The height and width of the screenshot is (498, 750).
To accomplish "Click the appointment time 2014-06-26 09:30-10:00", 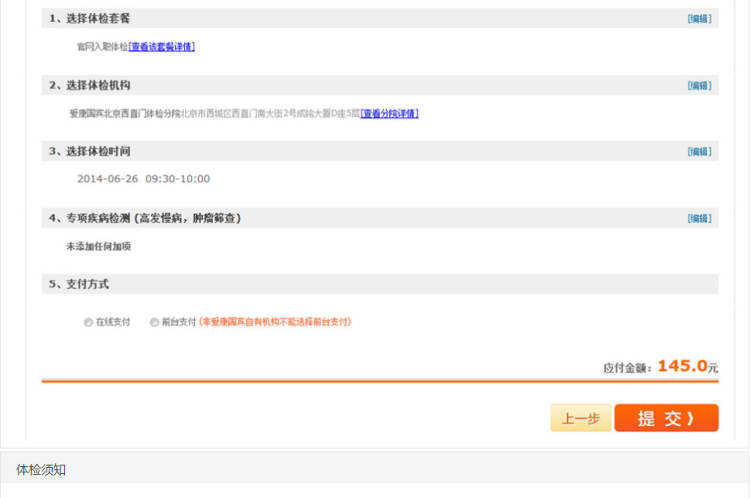I will [x=143, y=179].
